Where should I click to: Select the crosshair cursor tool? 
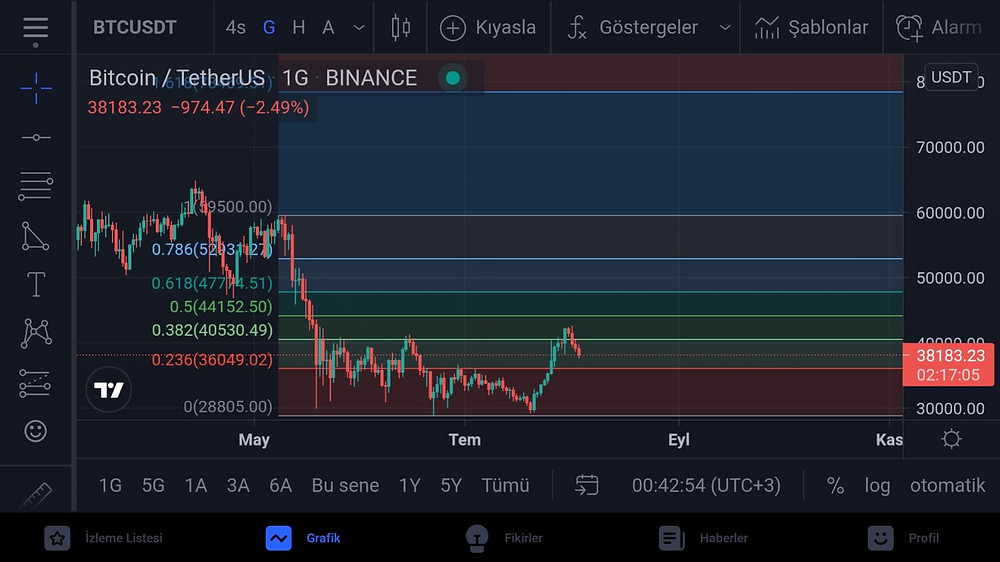(36, 87)
